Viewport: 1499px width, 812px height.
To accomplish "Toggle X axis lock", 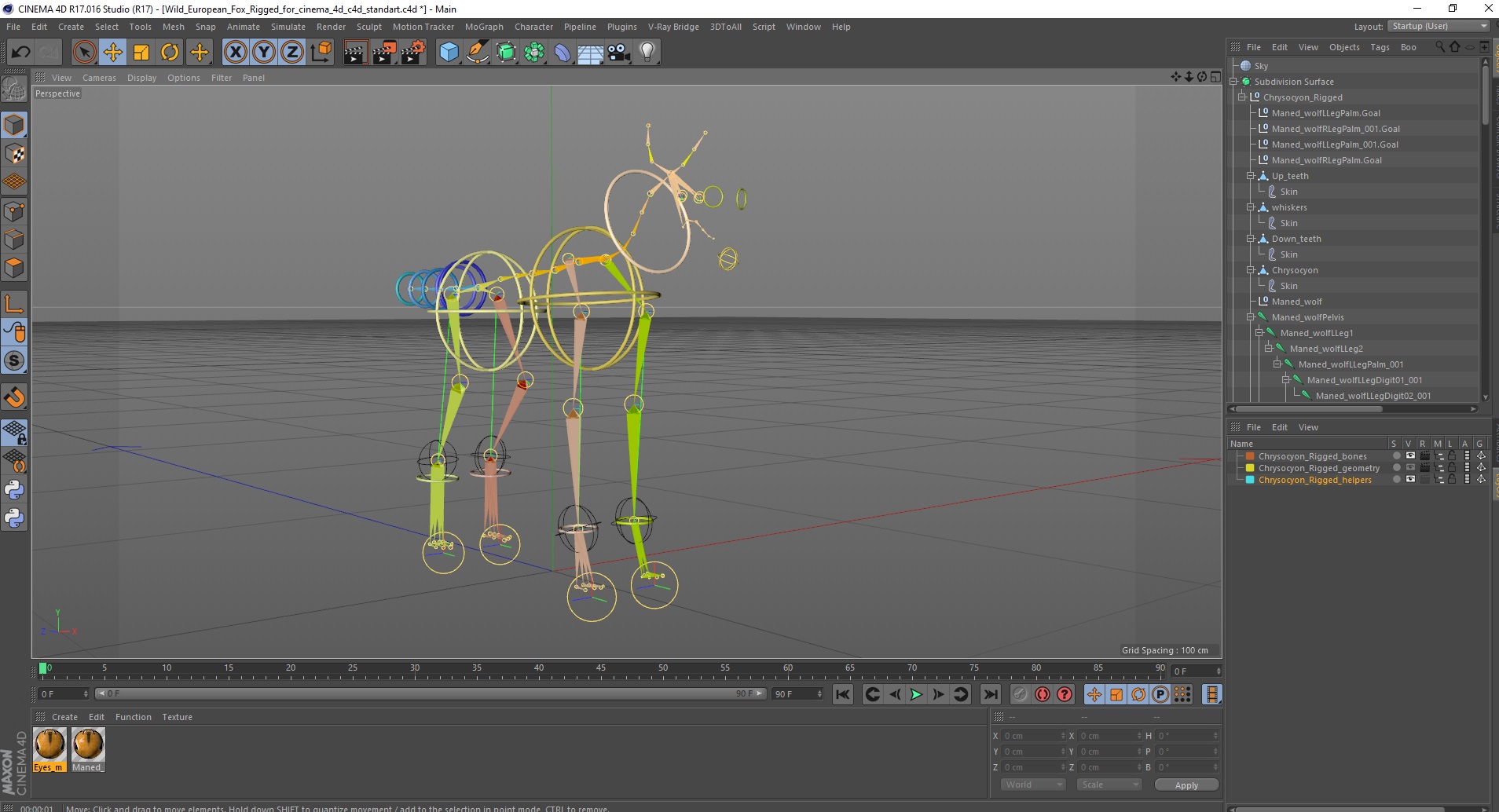I will 235,53.
